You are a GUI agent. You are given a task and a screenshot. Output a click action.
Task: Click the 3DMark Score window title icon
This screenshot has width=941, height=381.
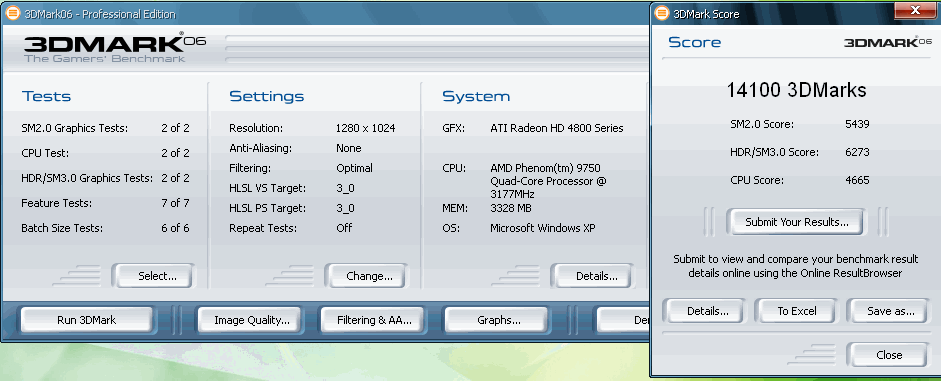coord(661,13)
